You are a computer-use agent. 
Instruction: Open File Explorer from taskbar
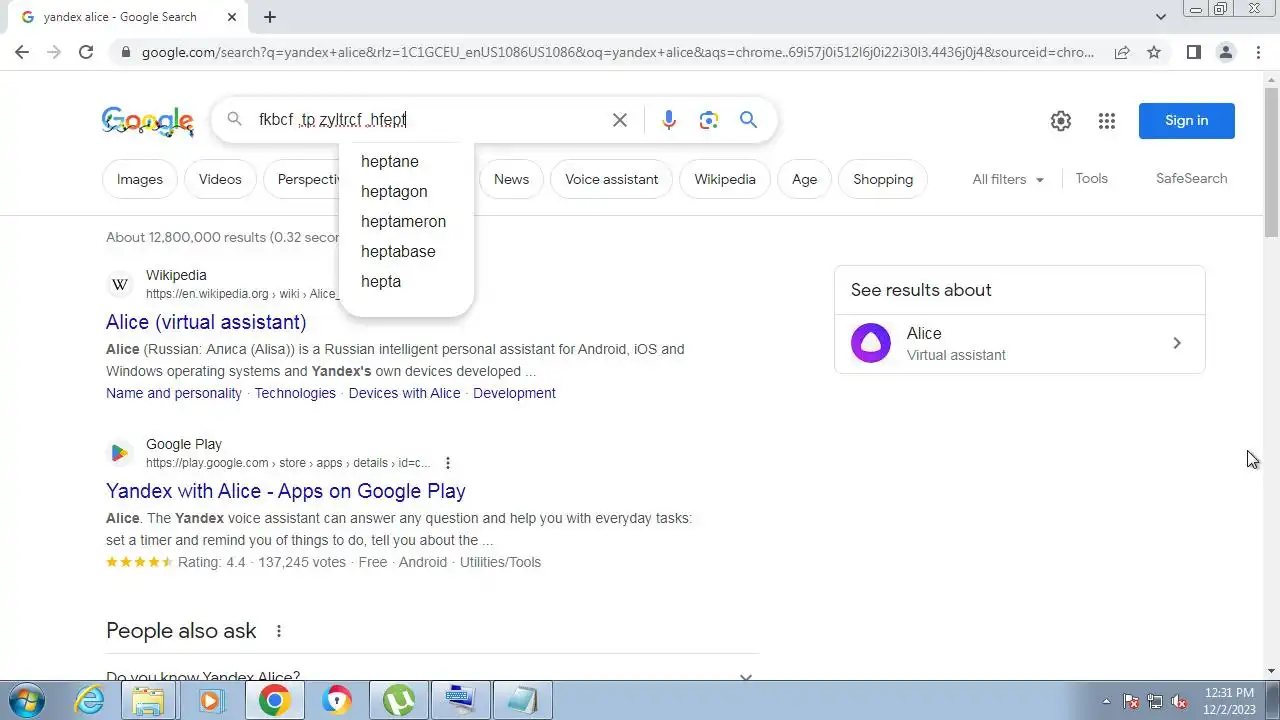(149, 700)
